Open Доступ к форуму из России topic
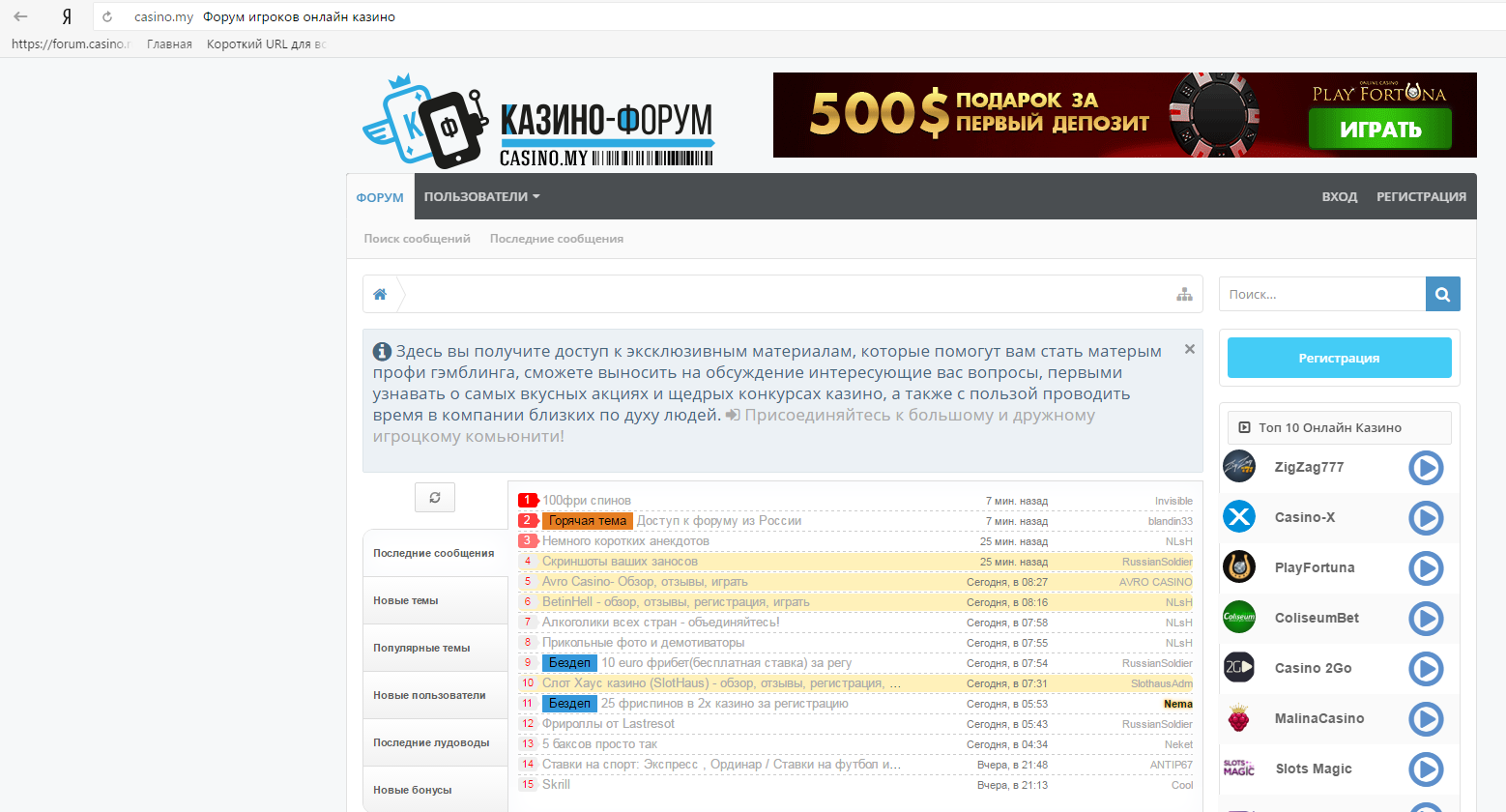The height and width of the screenshot is (812, 1506). click(719, 521)
